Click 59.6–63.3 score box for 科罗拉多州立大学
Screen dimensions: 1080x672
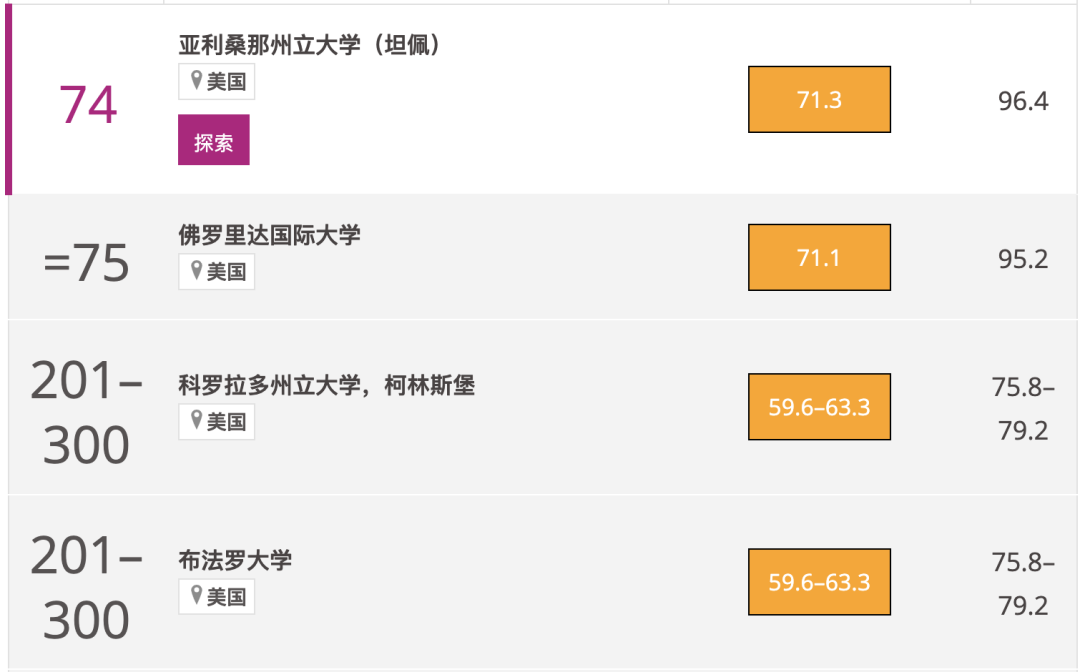(820, 407)
